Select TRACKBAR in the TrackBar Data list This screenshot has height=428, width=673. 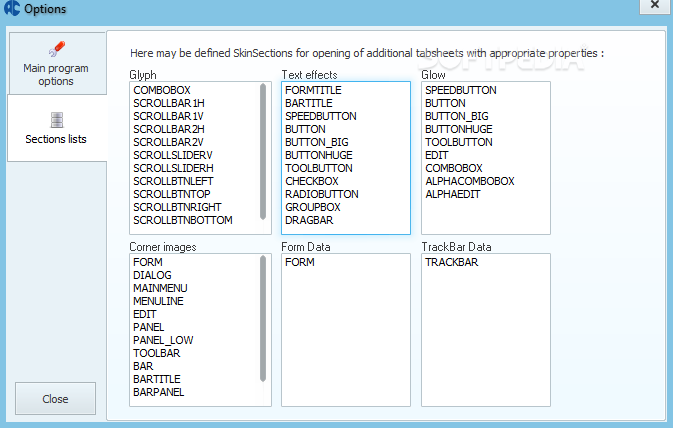pyautogui.click(x=452, y=262)
